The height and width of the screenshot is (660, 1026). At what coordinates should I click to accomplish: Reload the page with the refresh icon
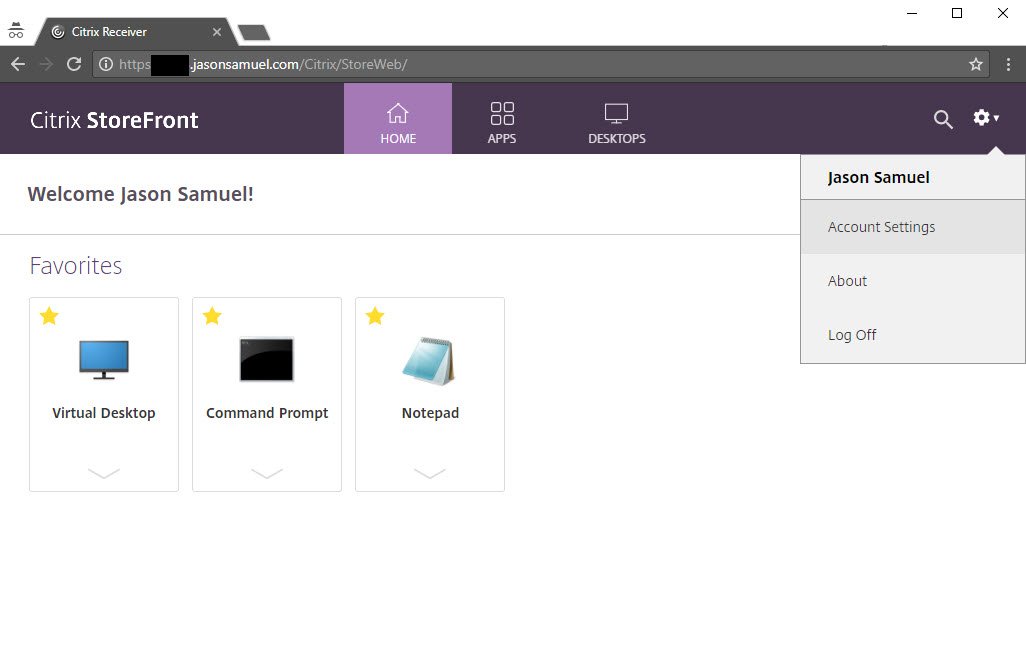coord(74,64)
